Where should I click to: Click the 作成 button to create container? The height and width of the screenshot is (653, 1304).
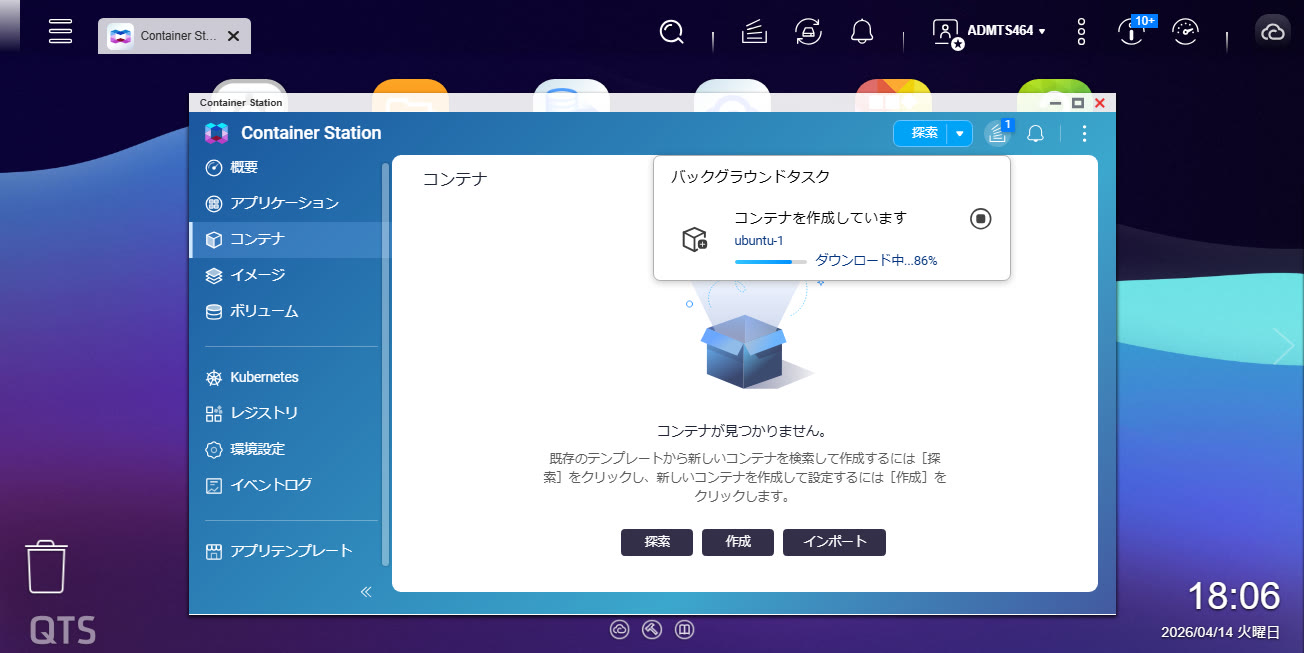click(x=738, y=542)
